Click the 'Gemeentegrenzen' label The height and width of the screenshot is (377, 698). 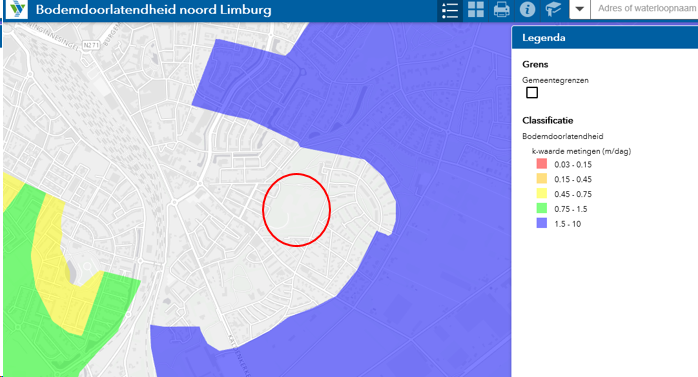point(556,81)
